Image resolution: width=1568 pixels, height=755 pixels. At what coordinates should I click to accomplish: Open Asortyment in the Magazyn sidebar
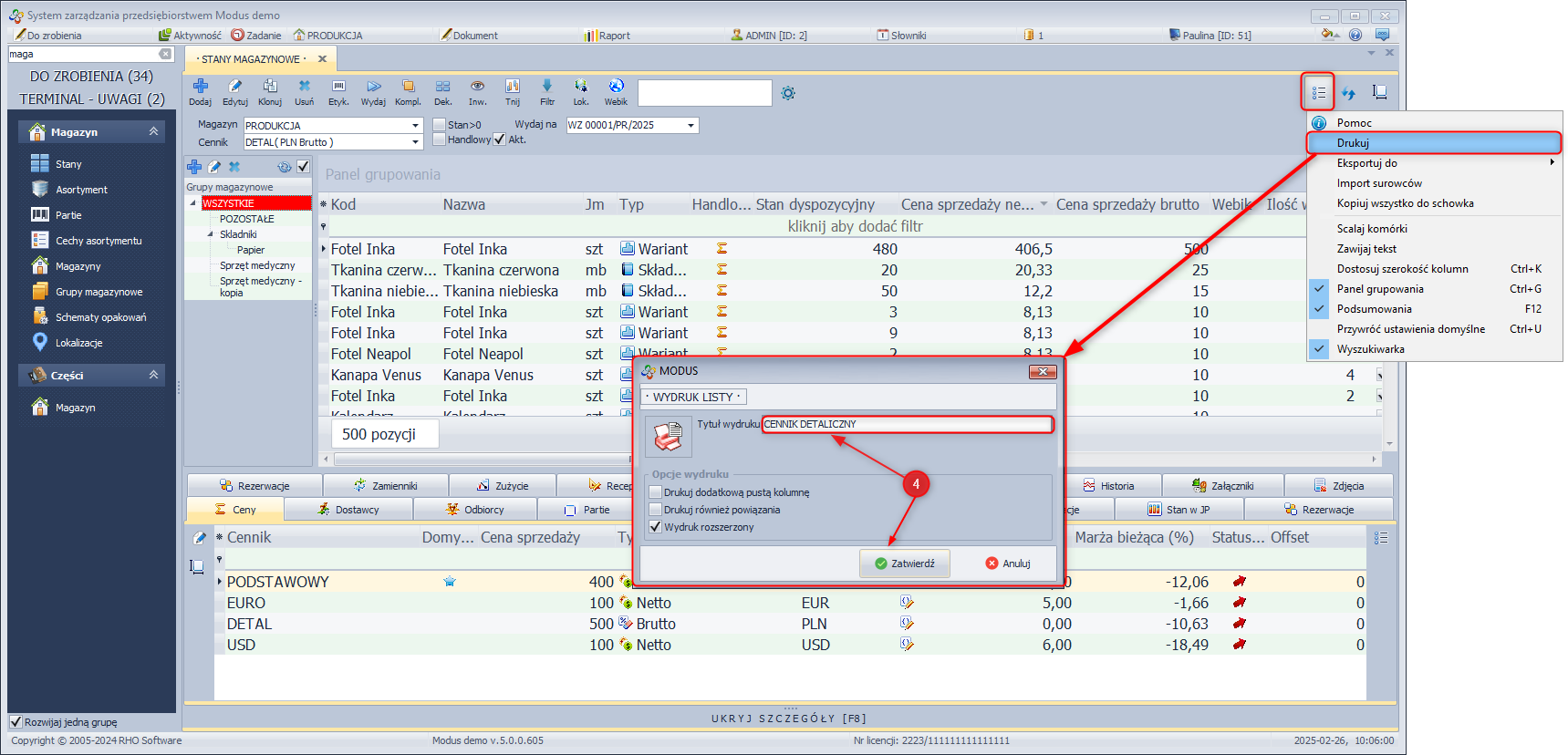(81, 190)
